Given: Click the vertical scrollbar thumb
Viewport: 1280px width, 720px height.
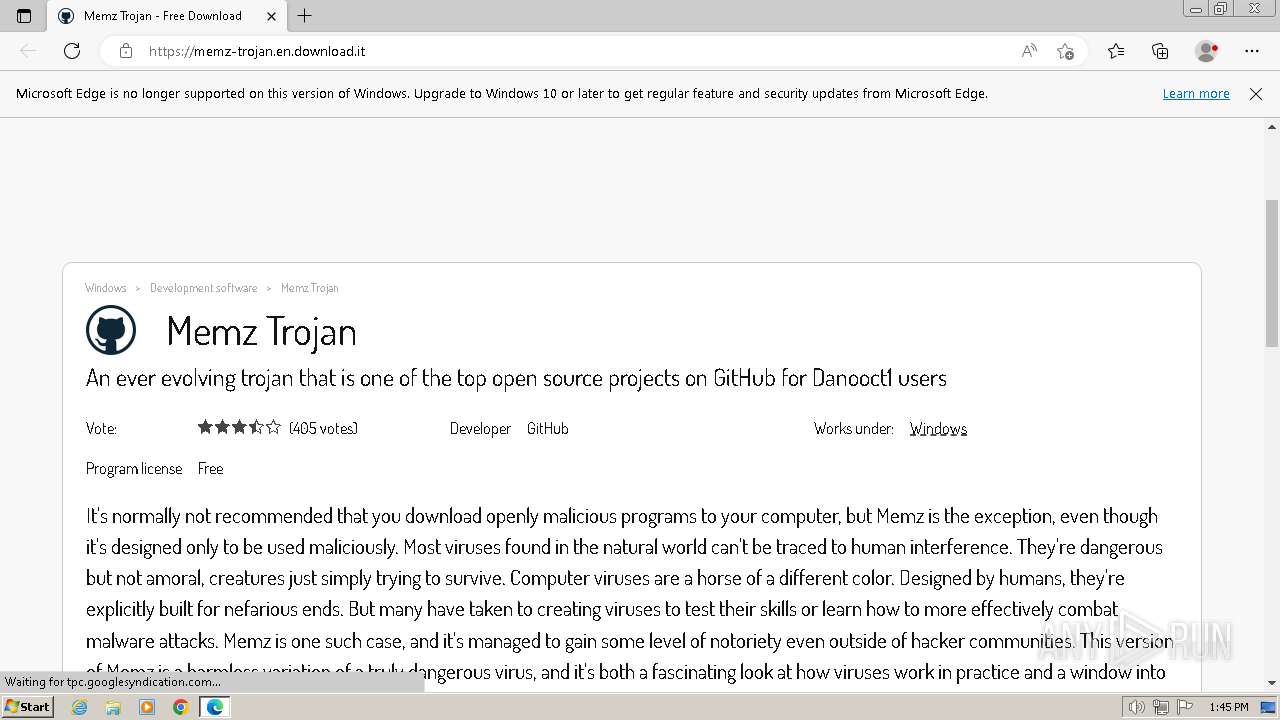Looking at the screenshot, I should coord(1272,273).
